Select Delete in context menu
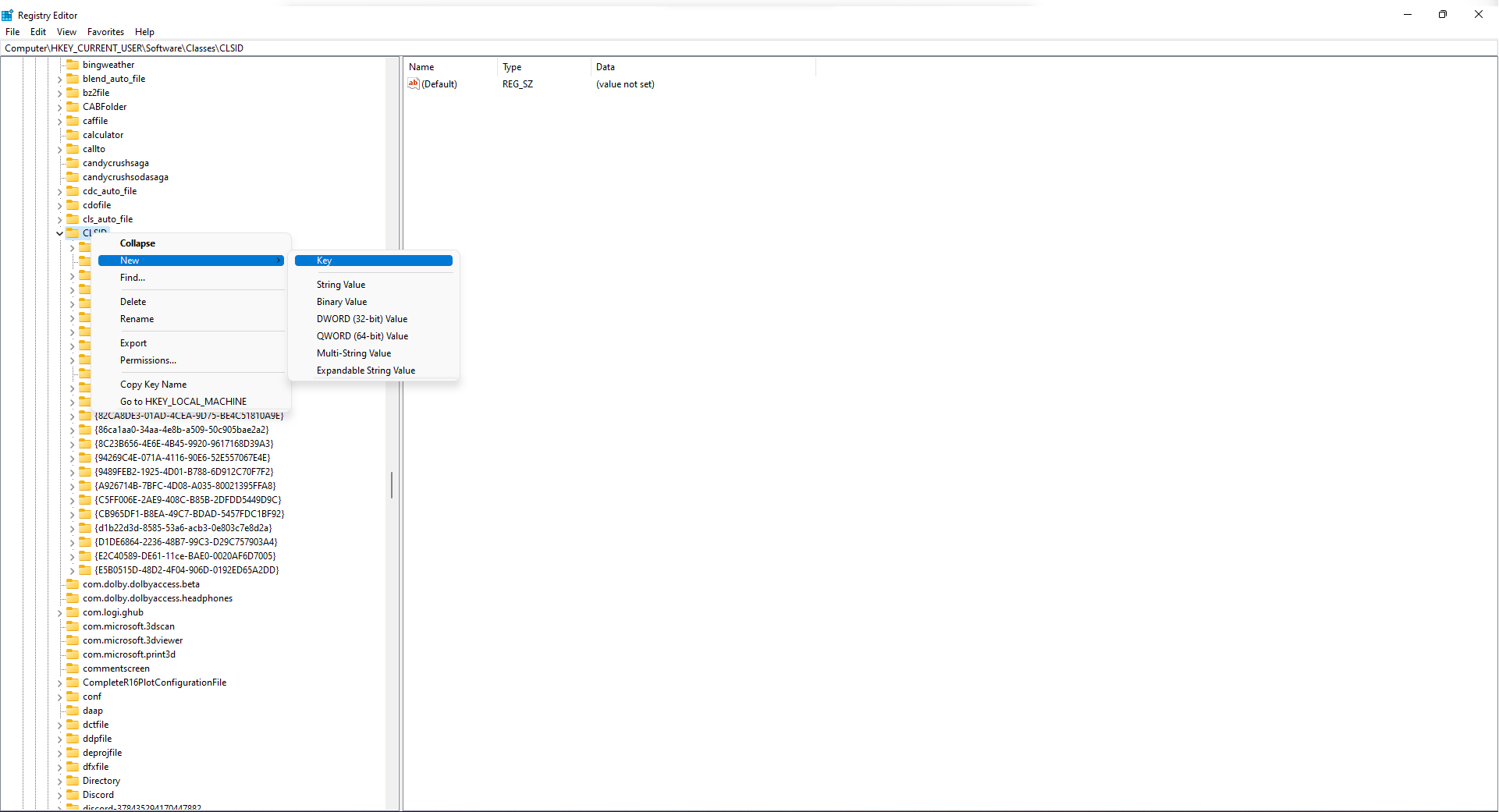The width and height of the screenshot is (1499, 812). tap(191, 302)
